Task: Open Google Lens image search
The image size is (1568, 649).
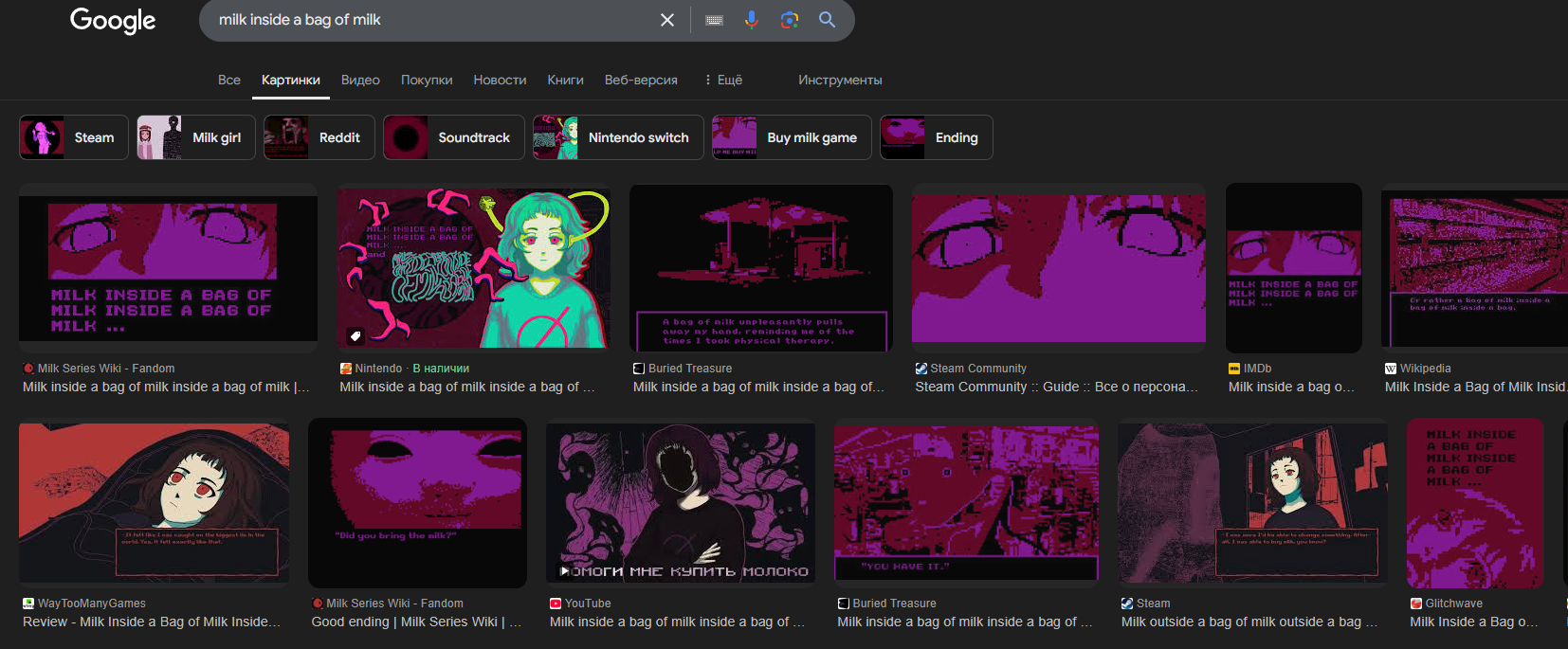Action: [789, 20]
